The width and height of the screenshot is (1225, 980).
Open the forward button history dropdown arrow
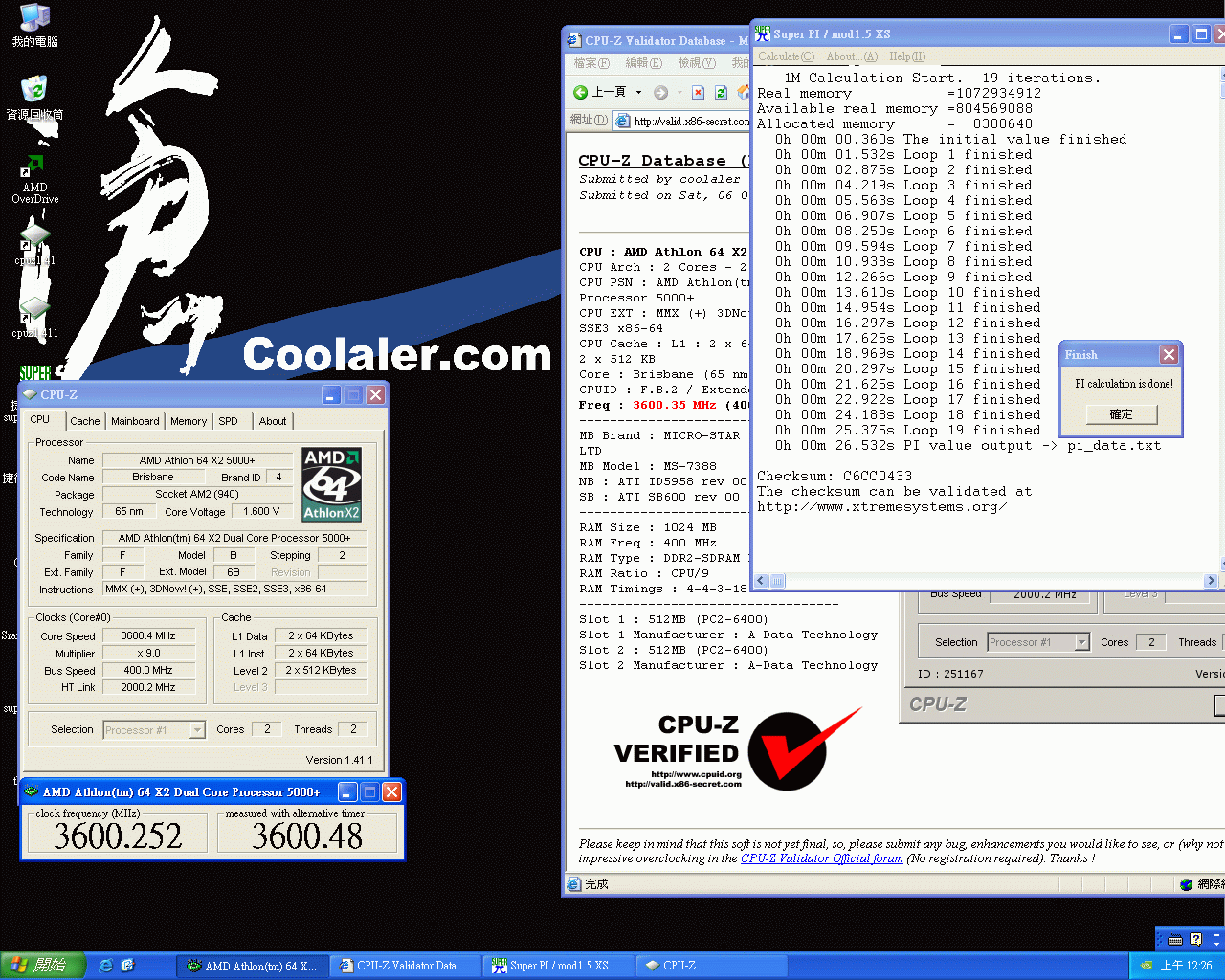pyautogui.click(x=679, y=92)
